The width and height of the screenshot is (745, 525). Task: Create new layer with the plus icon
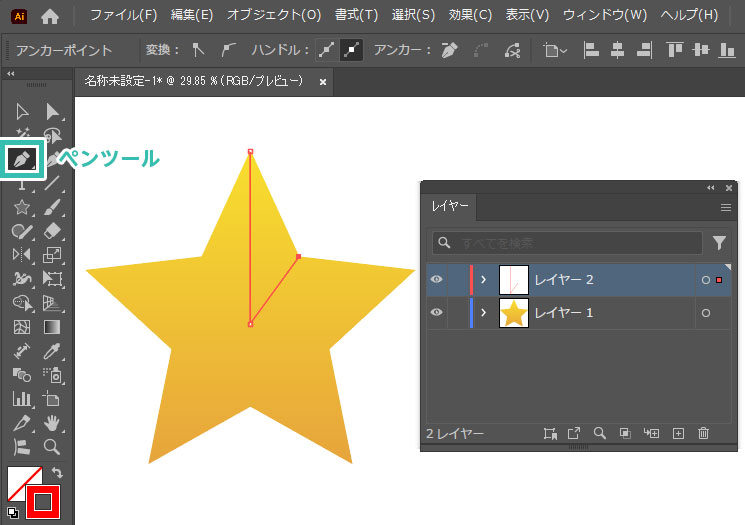coord(677,433)
